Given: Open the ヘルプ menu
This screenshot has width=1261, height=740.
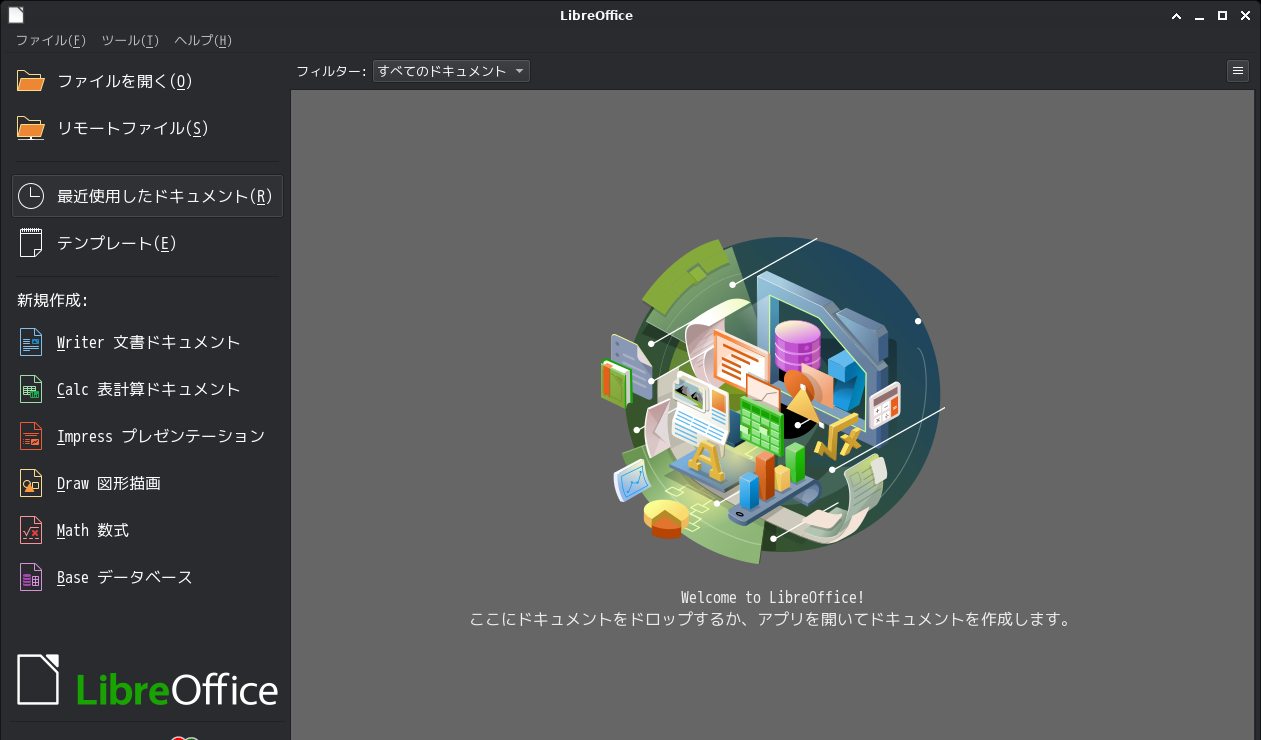Looking at the screenshot, I should [203, 41].
